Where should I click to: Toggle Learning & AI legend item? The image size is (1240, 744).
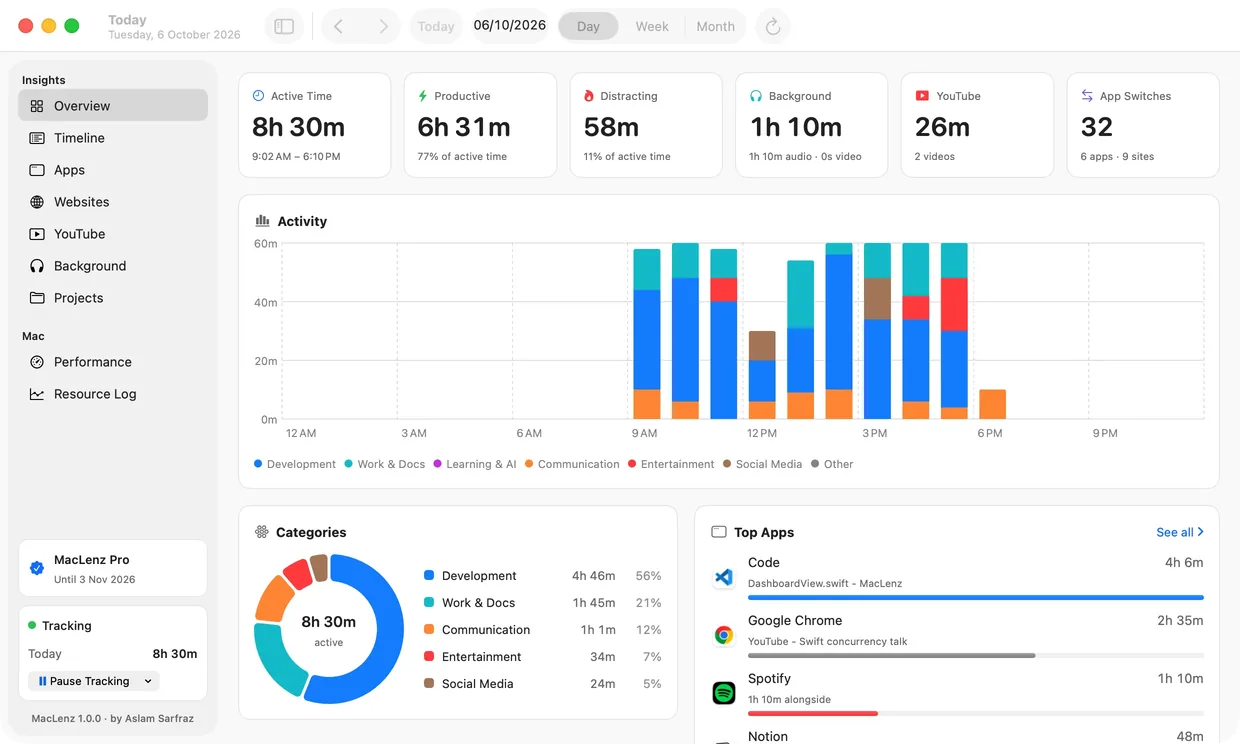pos(475,464)
